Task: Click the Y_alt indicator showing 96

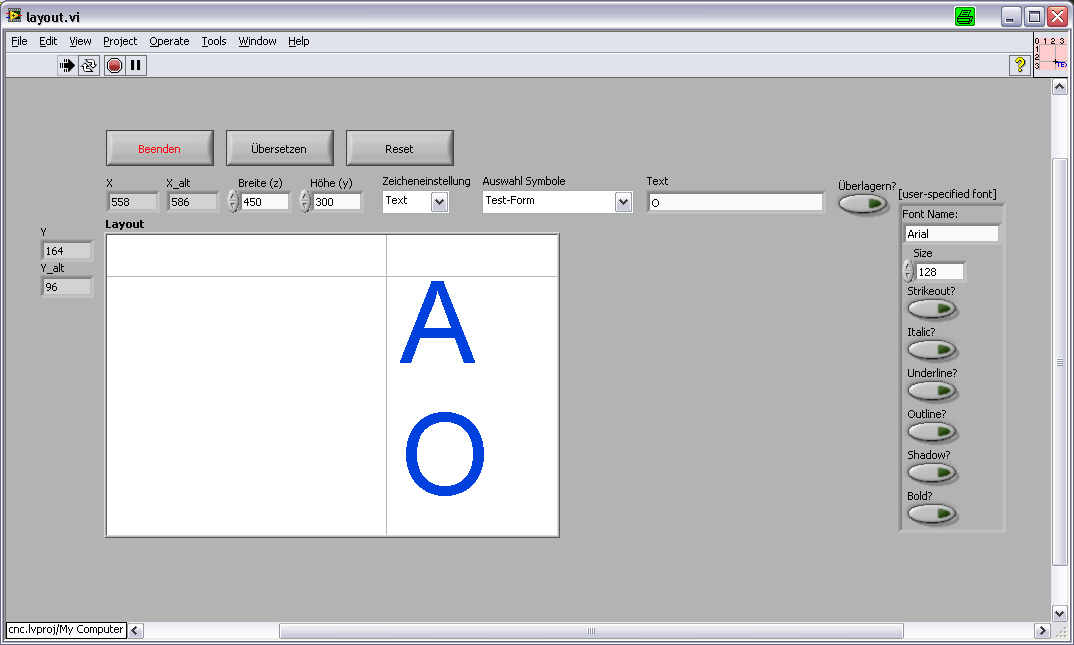Action: click(x=67, y=287)
